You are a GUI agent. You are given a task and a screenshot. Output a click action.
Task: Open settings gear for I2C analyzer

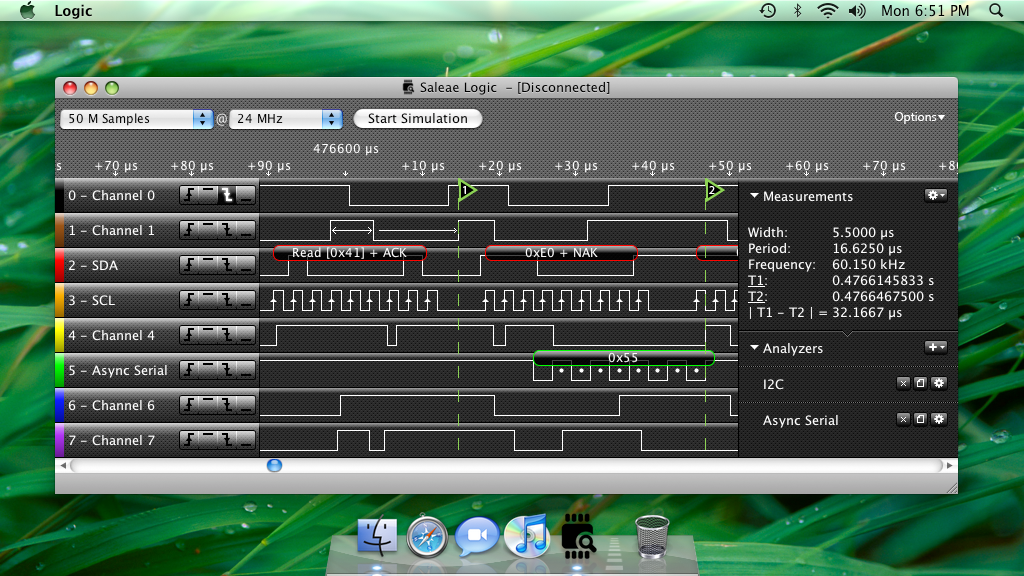coord(938,384)
